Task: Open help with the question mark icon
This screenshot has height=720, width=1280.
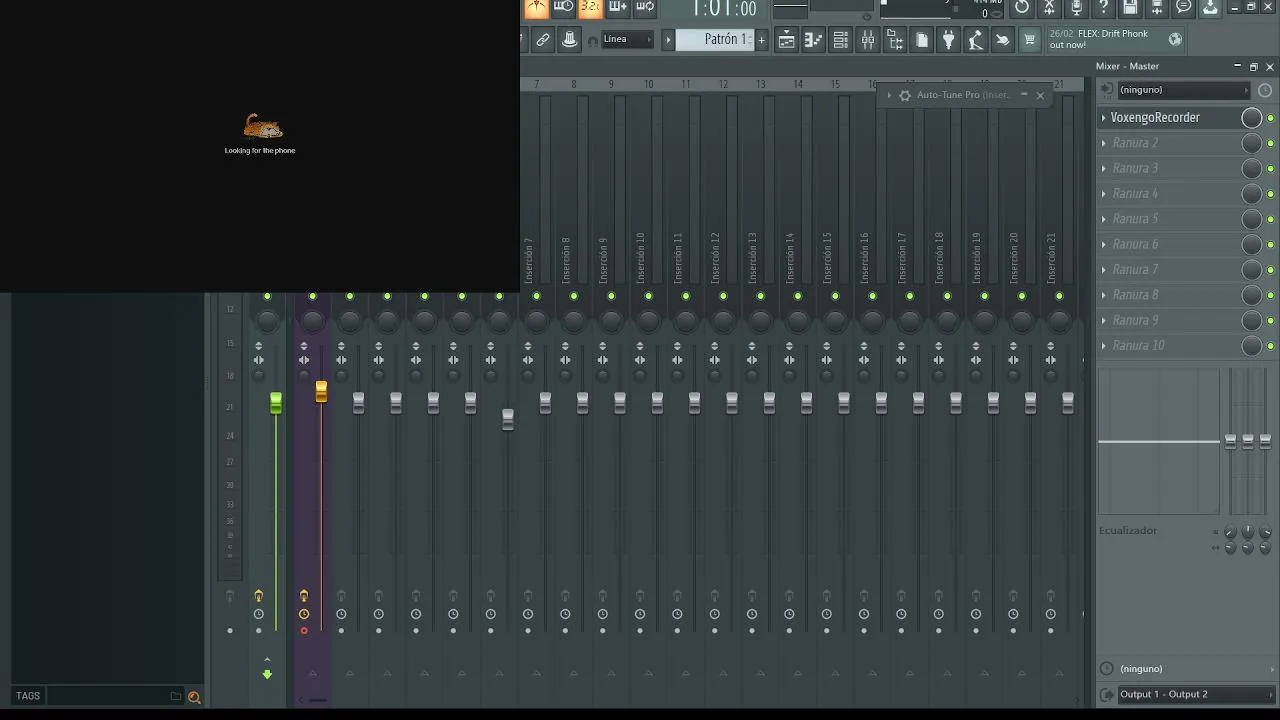Action: click(1103, 8)
